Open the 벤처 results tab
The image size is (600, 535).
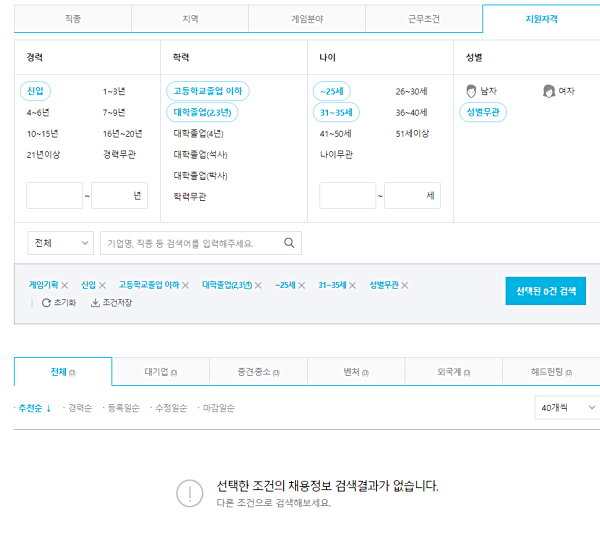pyautogui.click(x=356, y=372)
